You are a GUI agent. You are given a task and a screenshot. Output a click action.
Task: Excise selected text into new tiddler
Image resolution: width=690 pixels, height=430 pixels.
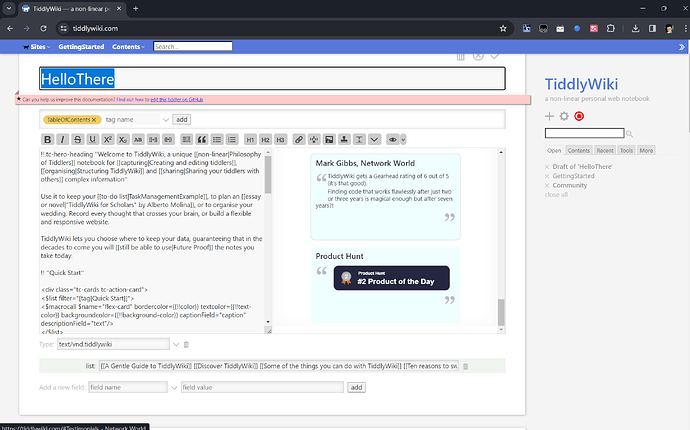(314, 140)
